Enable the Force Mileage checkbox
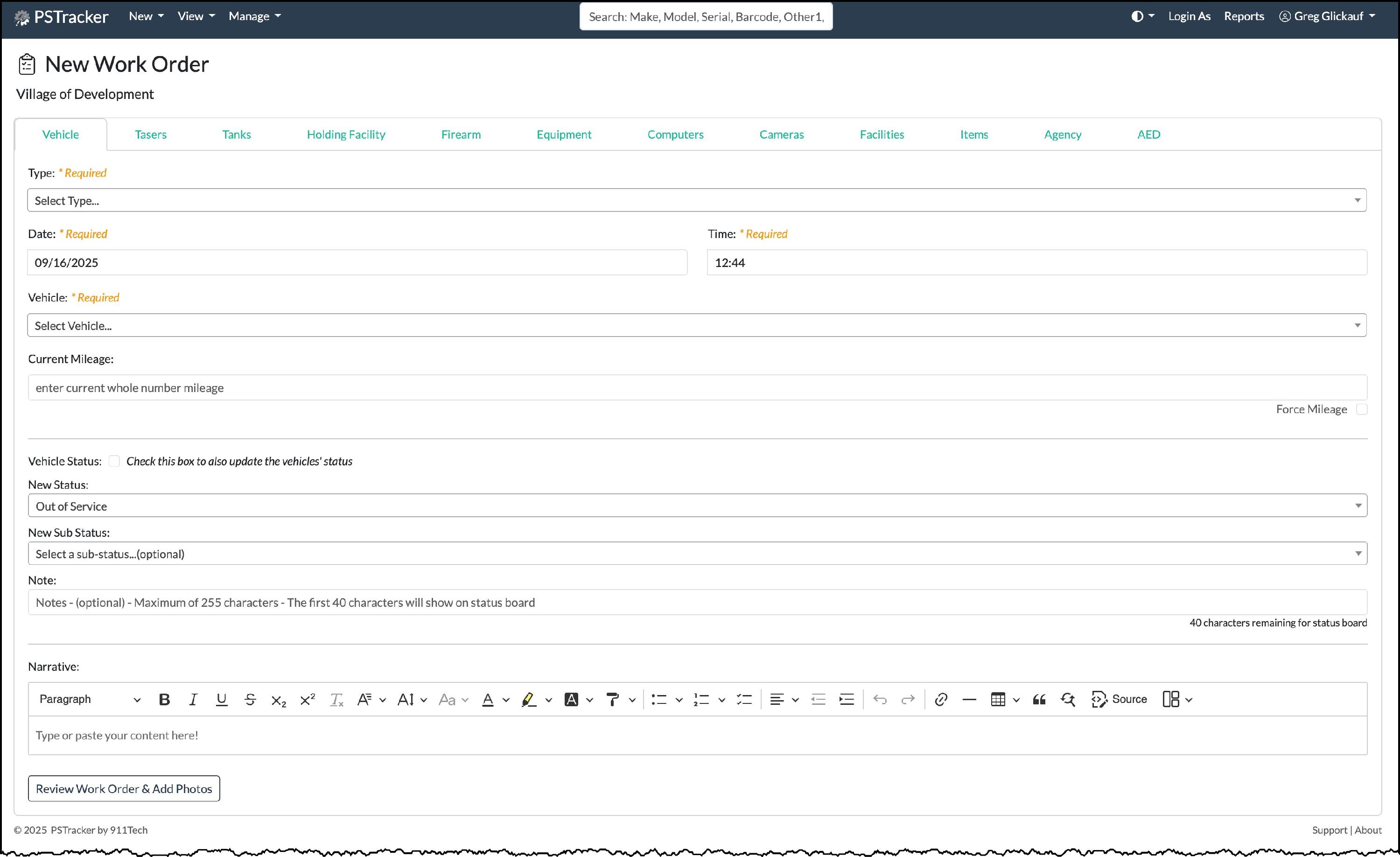The width and height of the screenshot is (1400, 857). coord(1361,409)
